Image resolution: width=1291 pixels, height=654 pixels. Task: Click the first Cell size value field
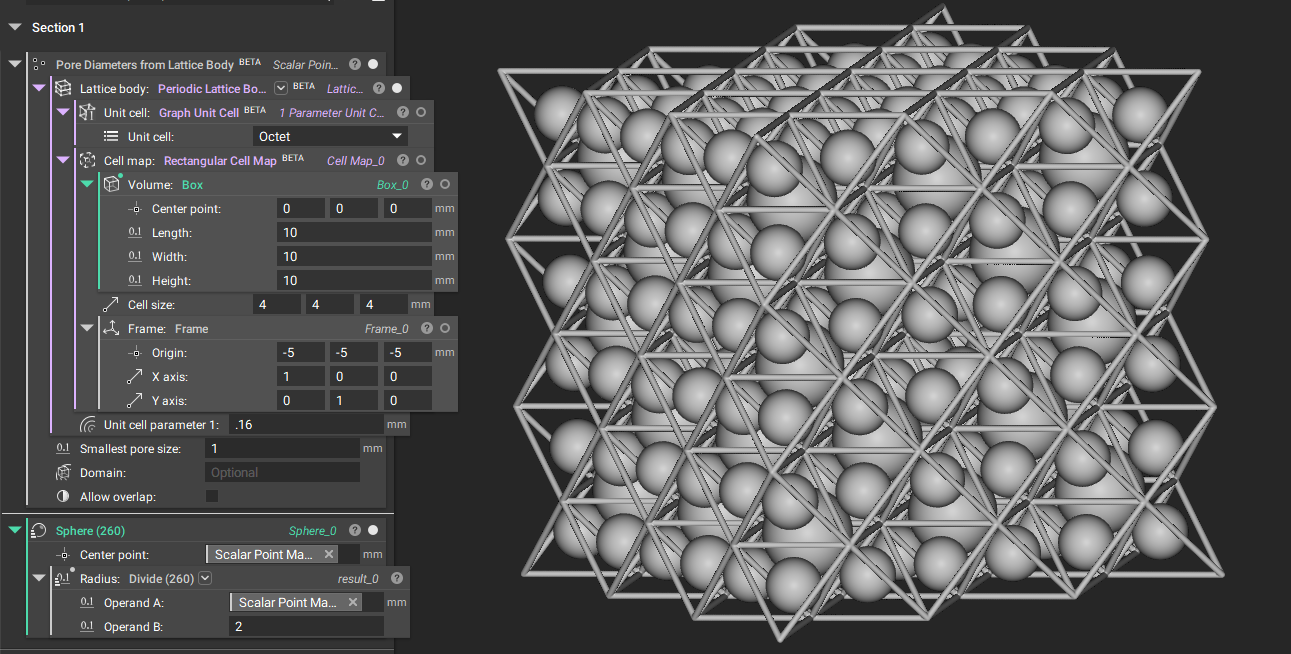pos(277,304)
